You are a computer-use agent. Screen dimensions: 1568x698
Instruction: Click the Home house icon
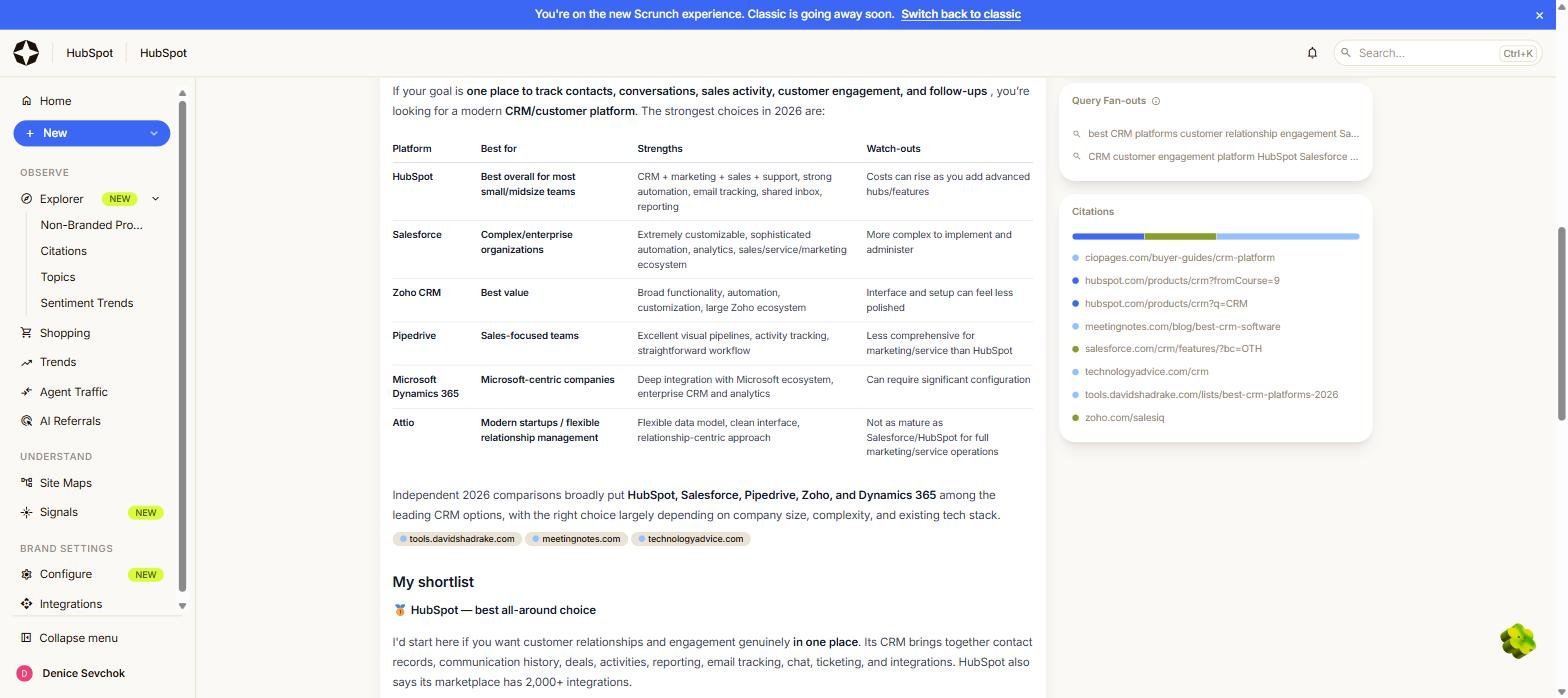click(x=26, y=101)
